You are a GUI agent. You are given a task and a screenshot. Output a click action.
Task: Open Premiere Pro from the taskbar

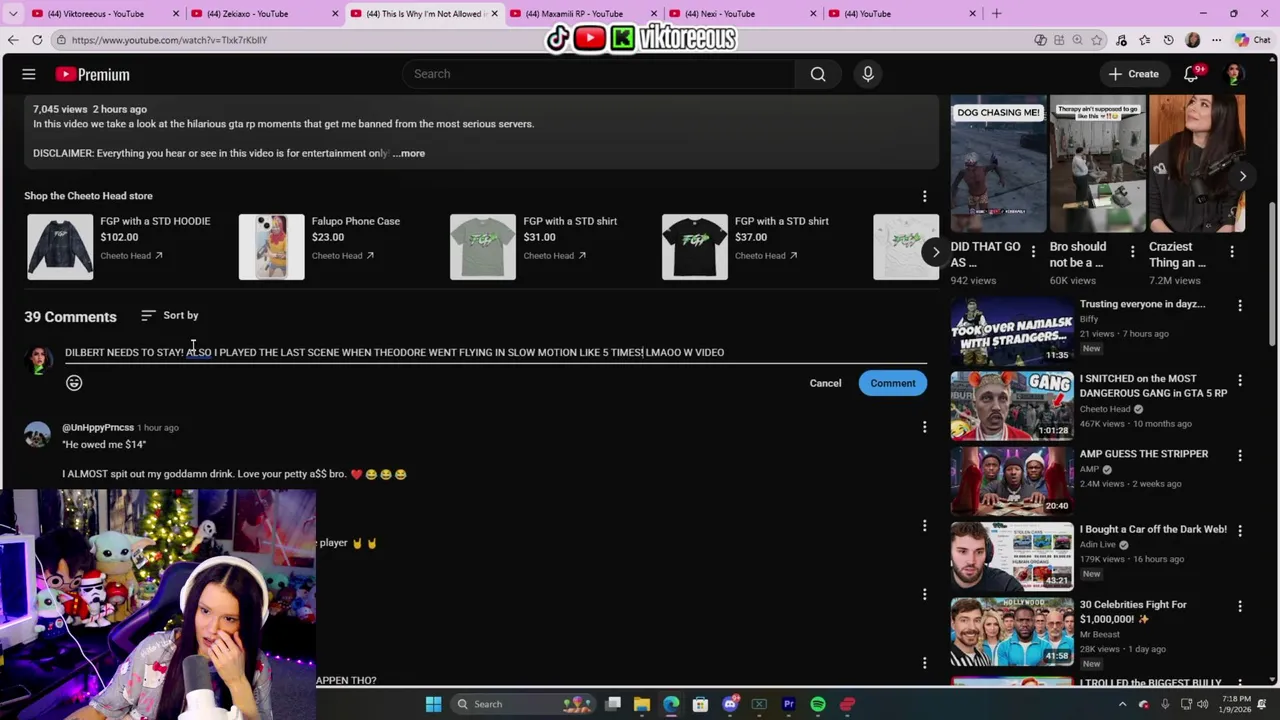[x=789, y=704]
